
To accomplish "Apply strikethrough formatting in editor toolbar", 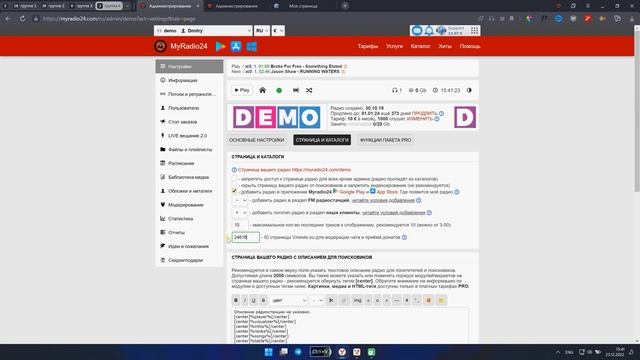I will tap(263, 300).
